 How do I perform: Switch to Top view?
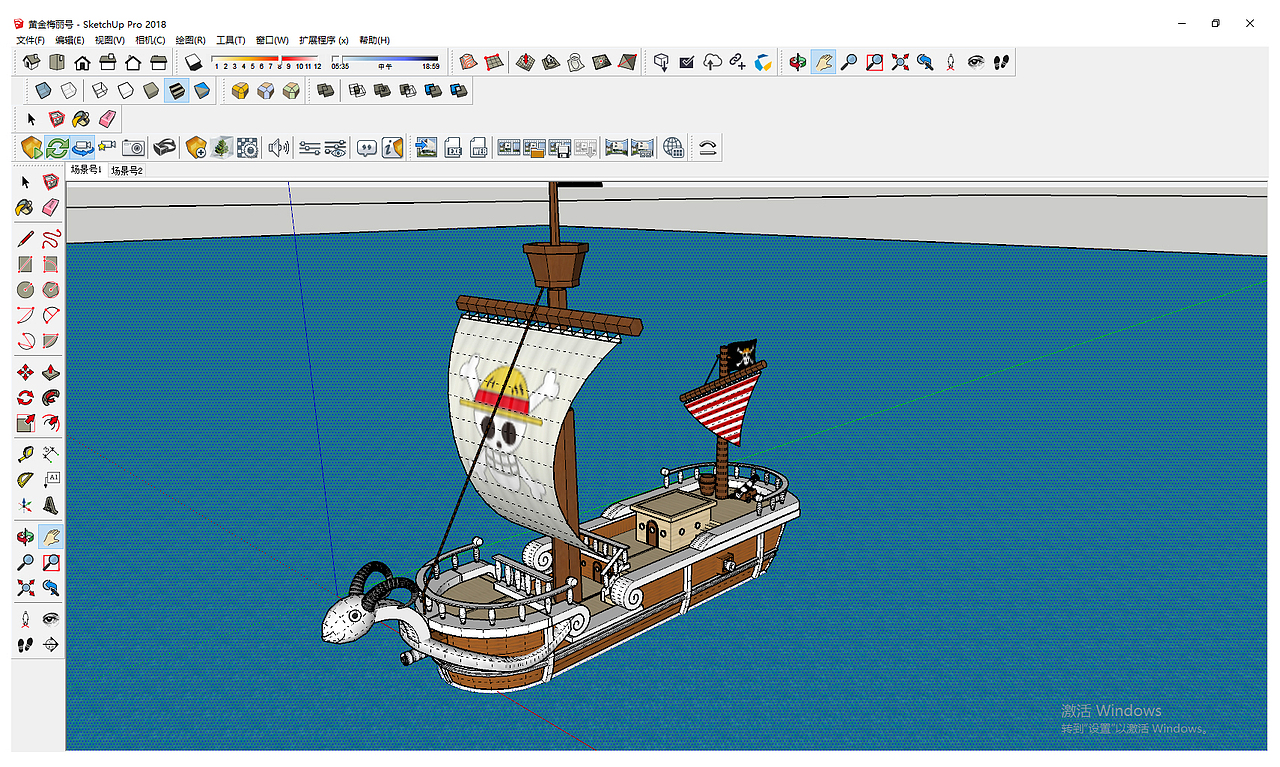tap(57, 62)
